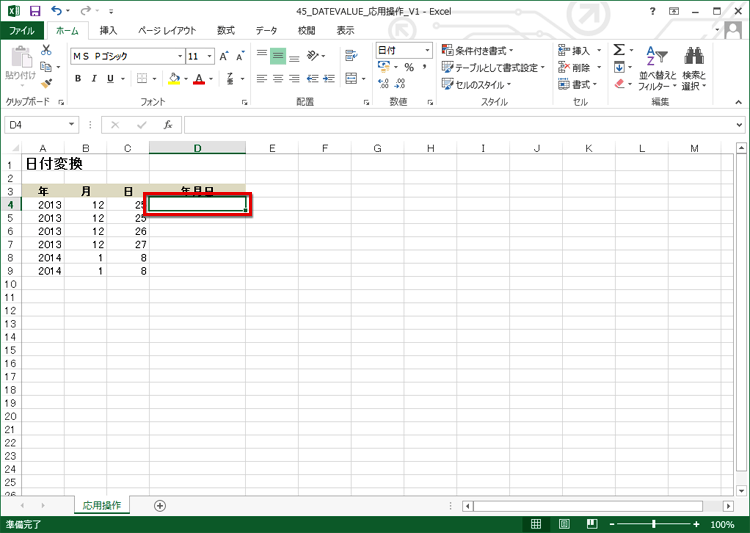Click the Percent style icon
This screenshot has width=750, height=533.
coord(409,67)
